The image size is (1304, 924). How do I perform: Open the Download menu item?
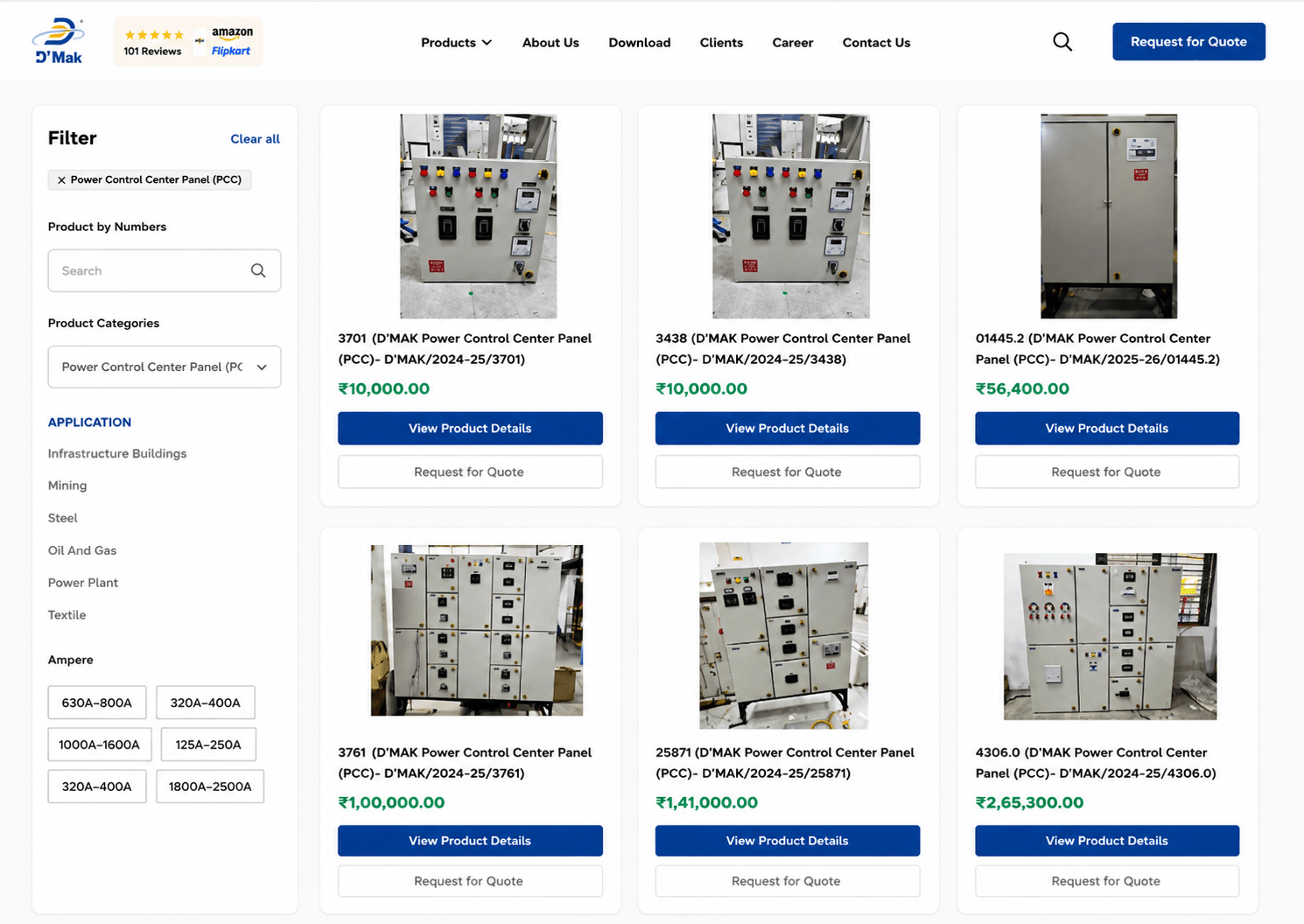tap(640, 42)
